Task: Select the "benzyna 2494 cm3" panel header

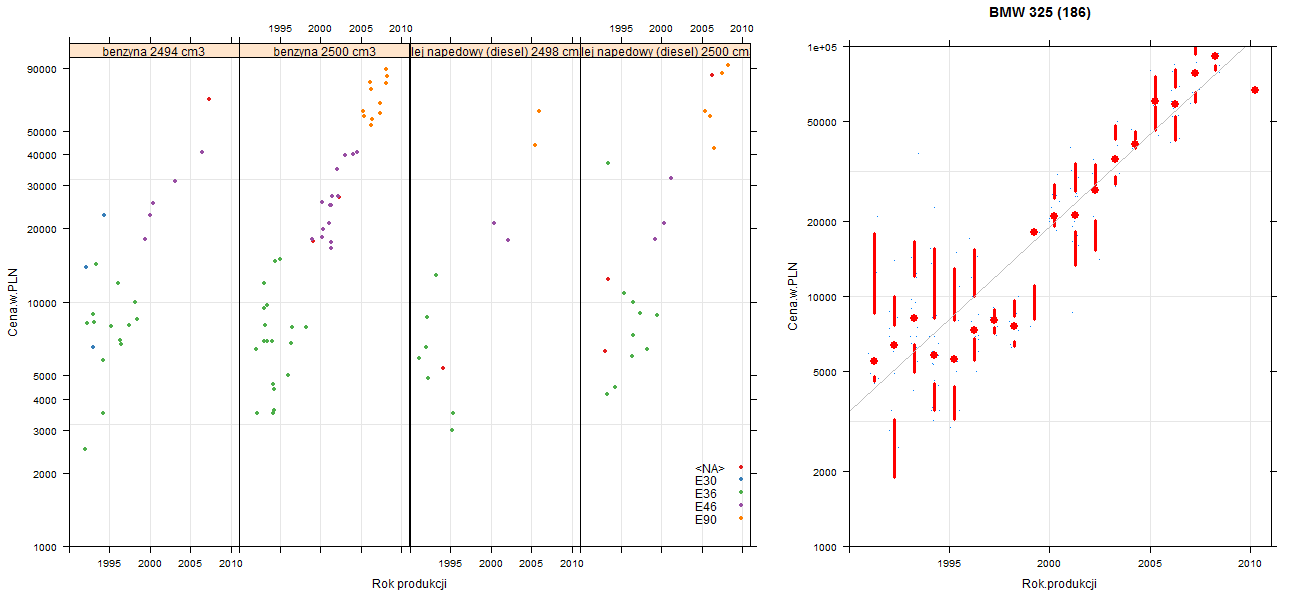Action: pos(154,51)
